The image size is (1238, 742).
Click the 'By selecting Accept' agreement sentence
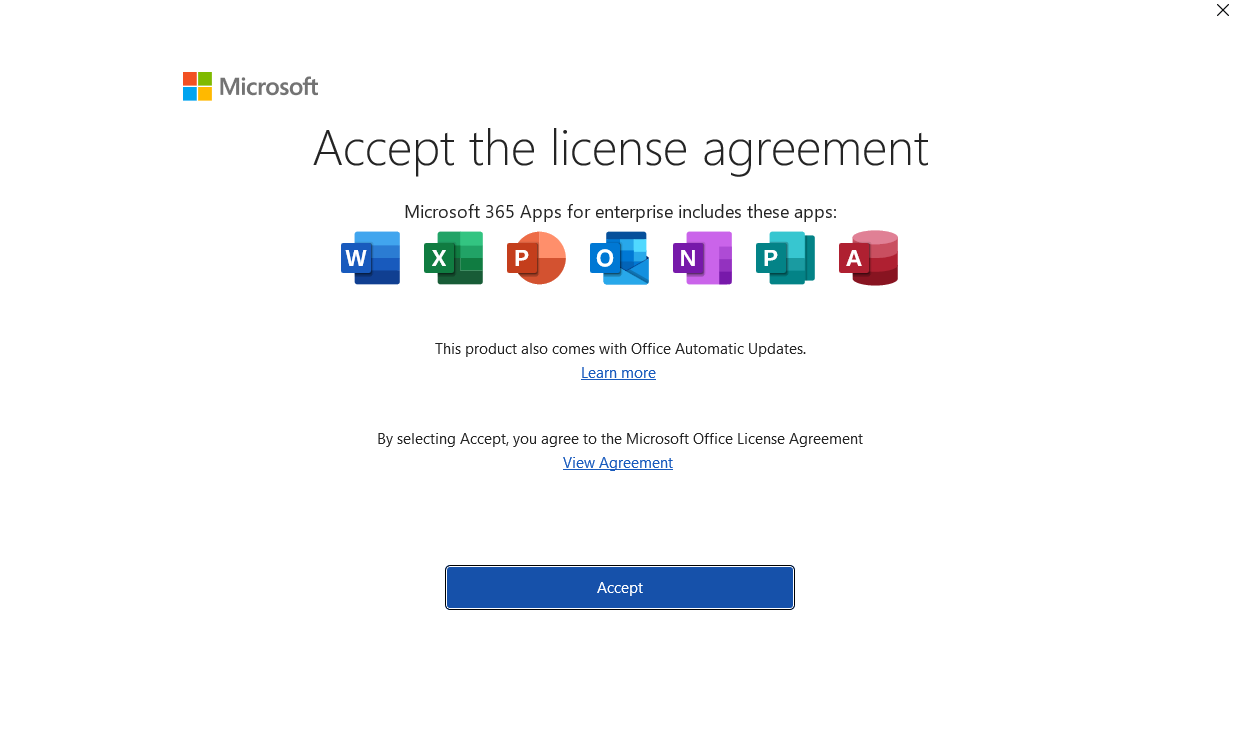coord(620,439)
